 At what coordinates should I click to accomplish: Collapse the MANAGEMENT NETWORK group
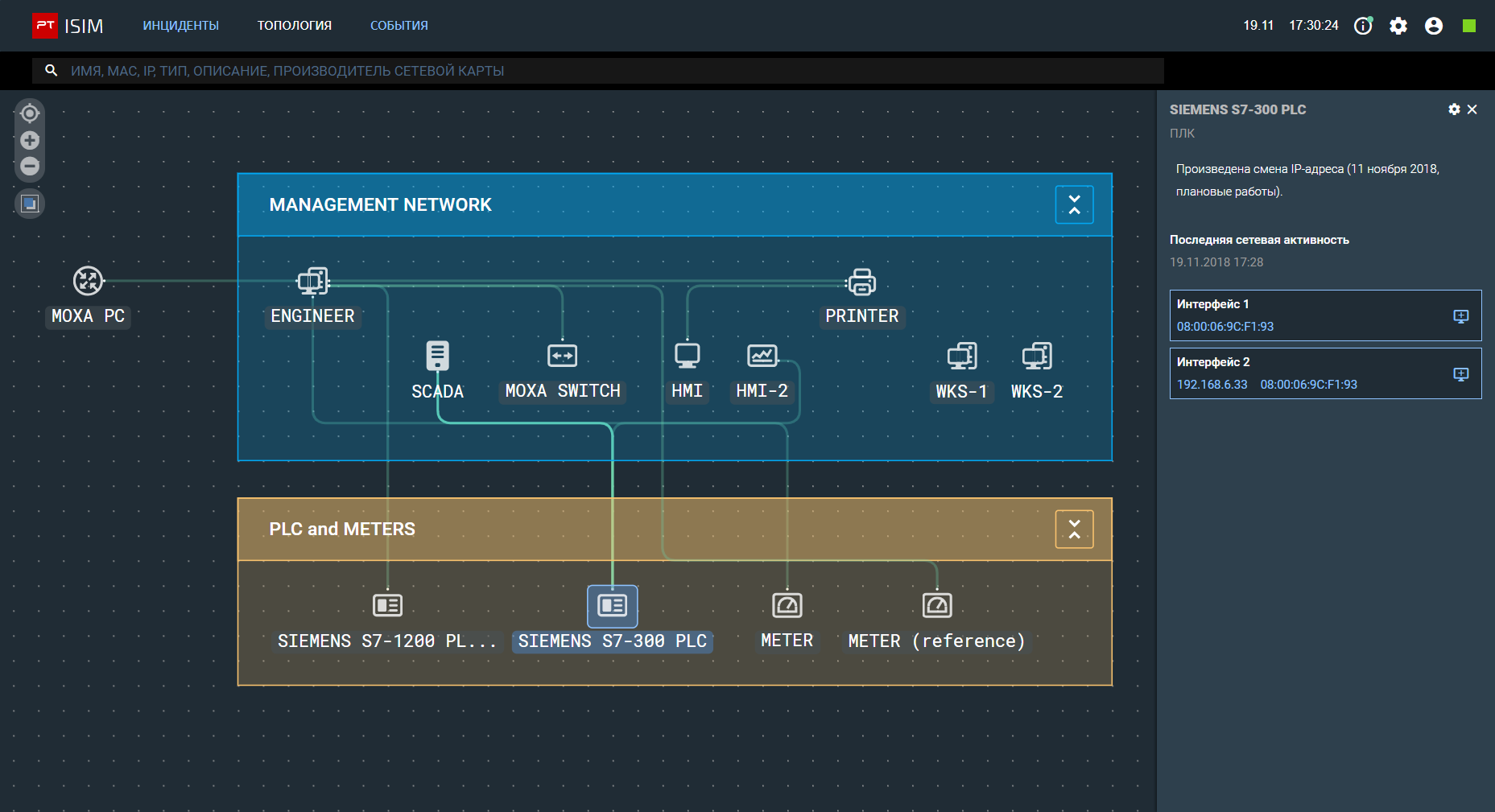(1075, 204)
